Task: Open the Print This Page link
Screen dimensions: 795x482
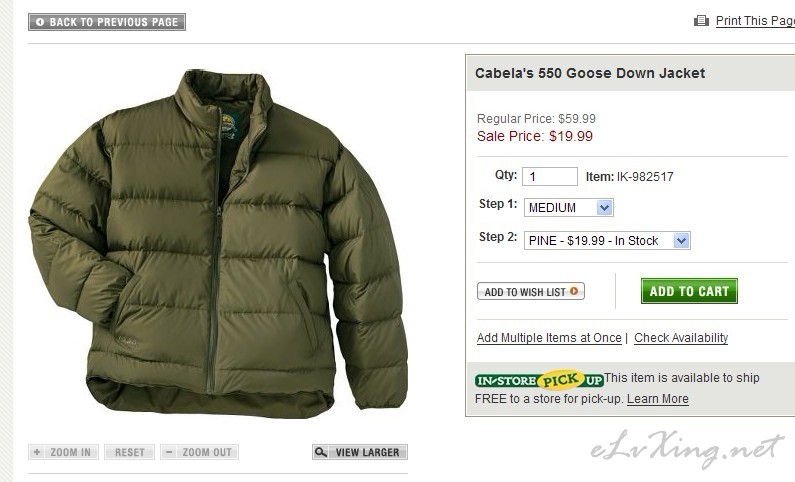Action: [755, 21]
